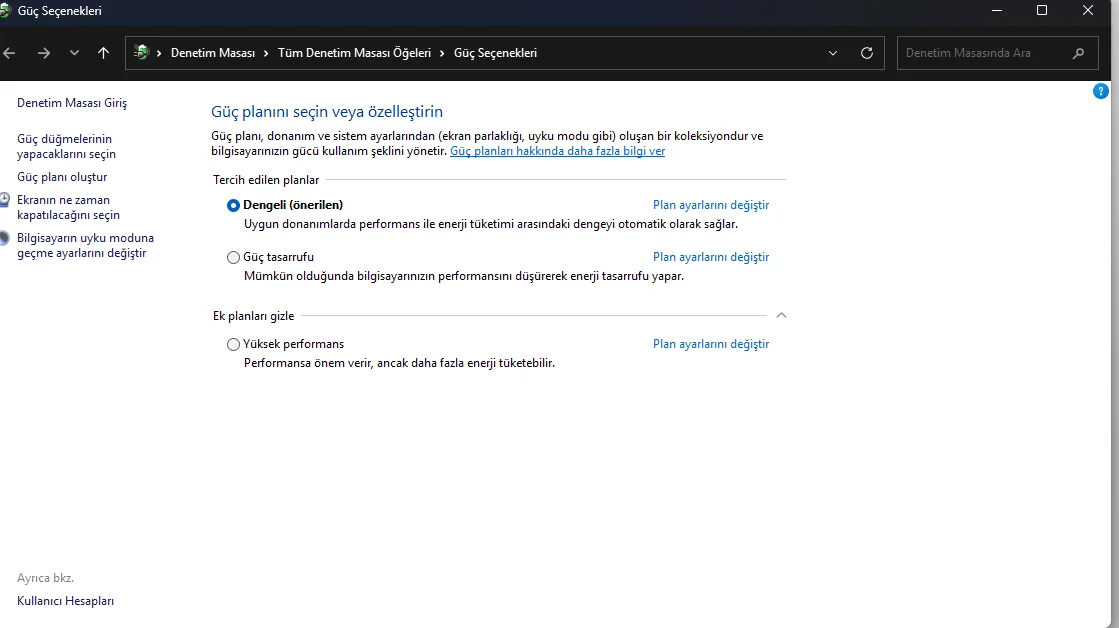Minimize the Güç Seçenekleri window

click(997, 11)
